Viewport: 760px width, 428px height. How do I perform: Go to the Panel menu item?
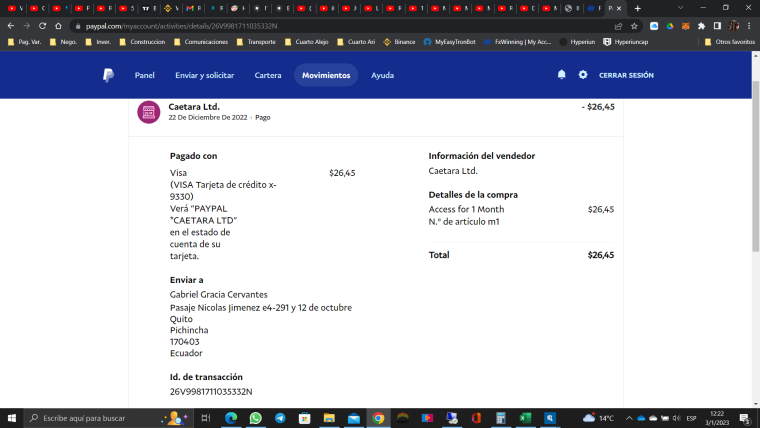[144, 75]
